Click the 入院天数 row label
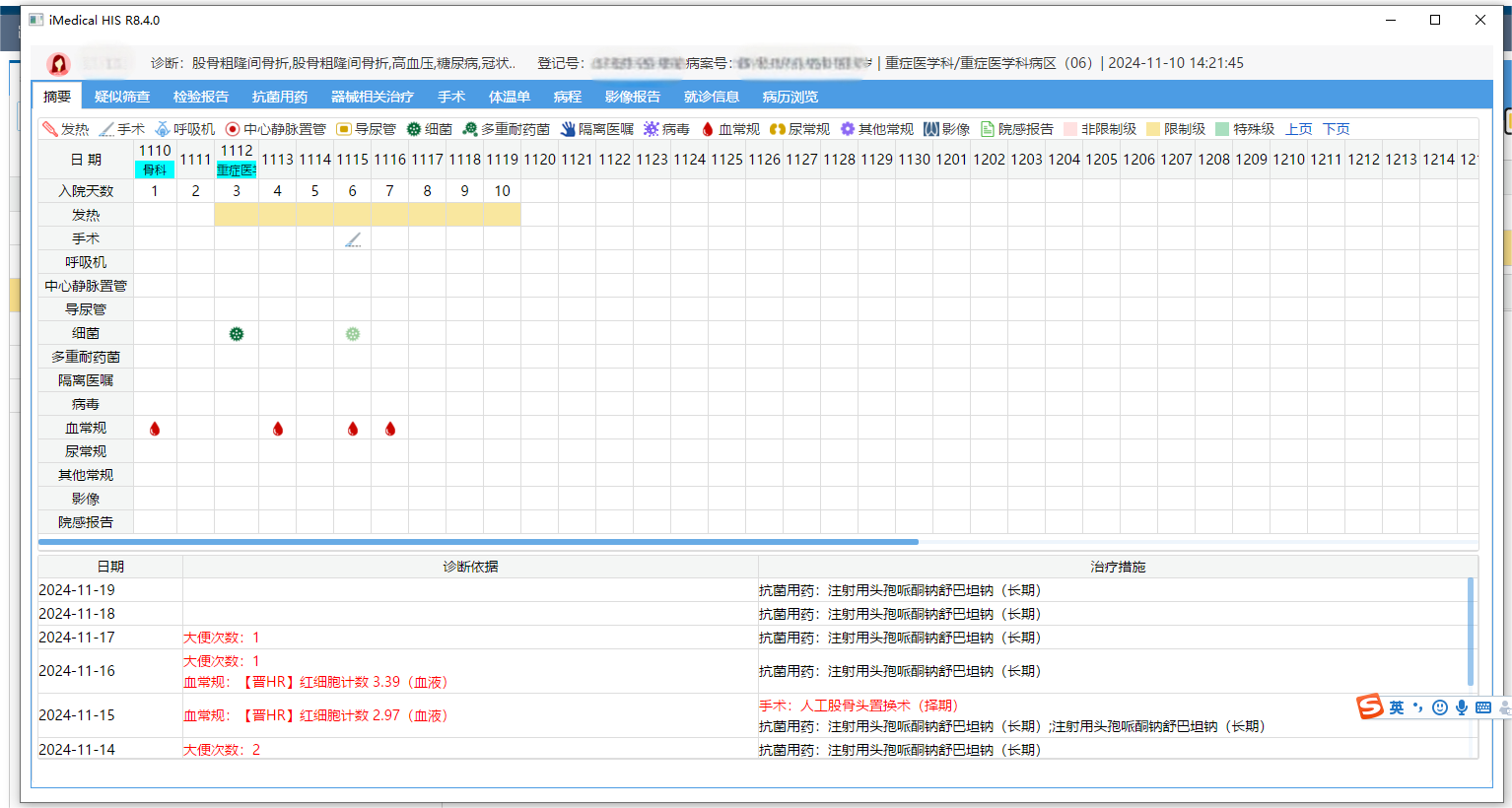This screenshot has height=808, width=1512. click(x=86, y=191)
